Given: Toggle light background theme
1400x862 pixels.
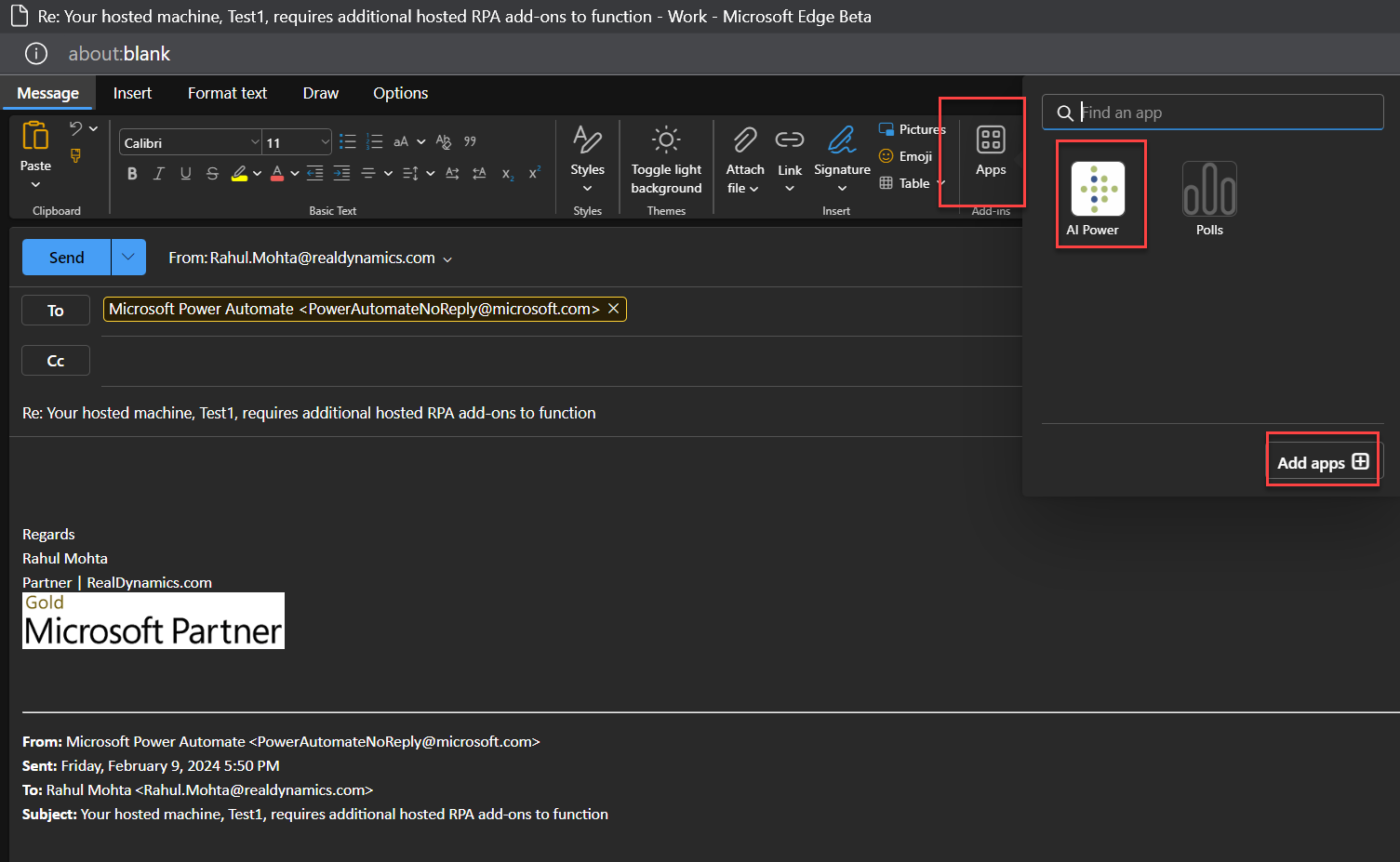Looking at the screenshot, I should coord(666,159).
